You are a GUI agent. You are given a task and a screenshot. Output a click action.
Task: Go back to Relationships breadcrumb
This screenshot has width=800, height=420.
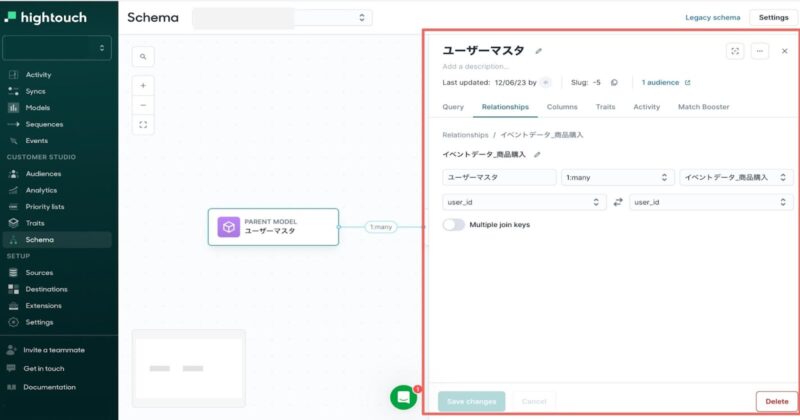click(x=465, y=135)
